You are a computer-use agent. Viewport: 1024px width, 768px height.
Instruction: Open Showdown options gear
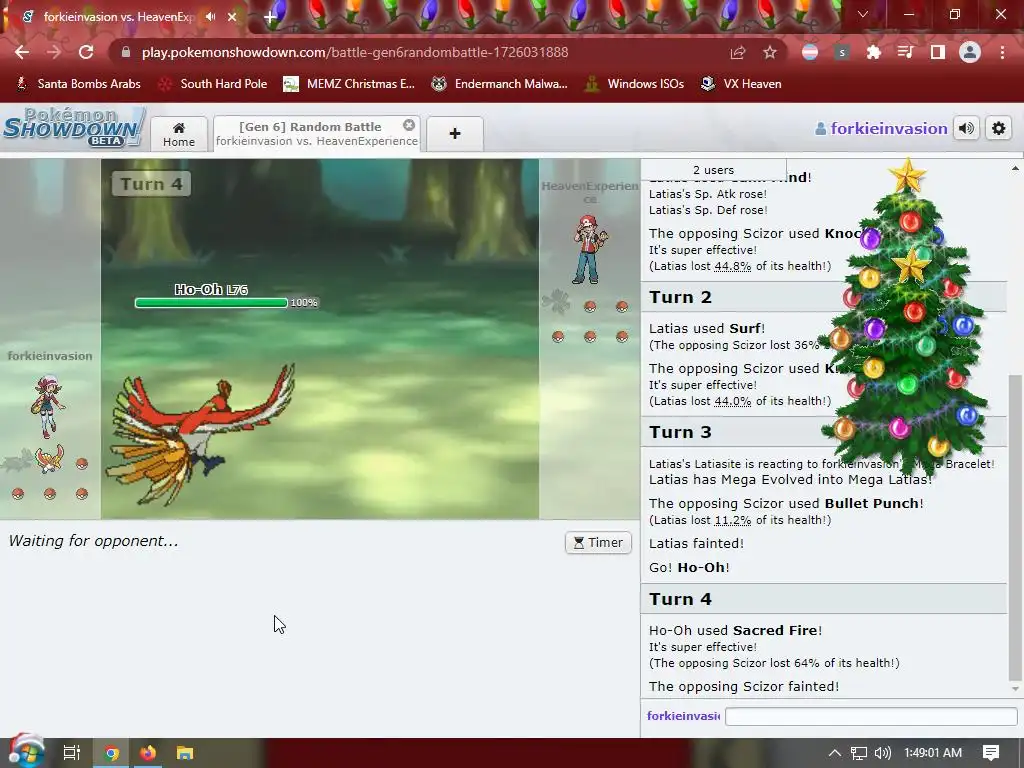(999, 129)
